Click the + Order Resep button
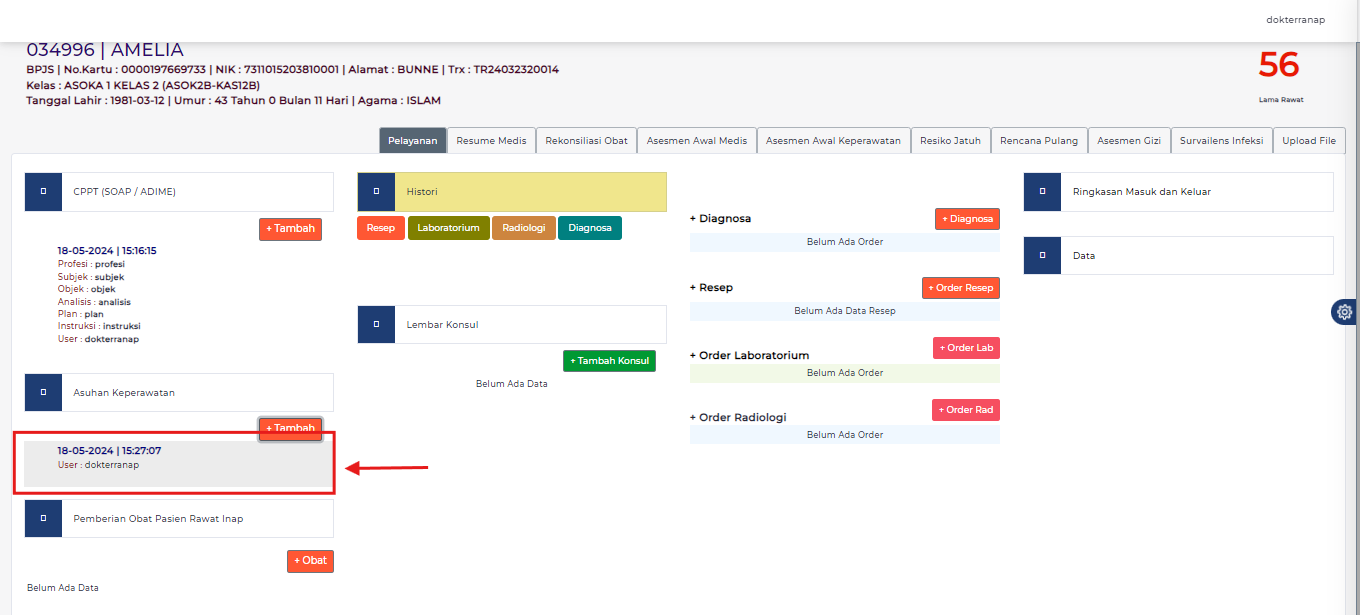 click(x=960, y=288)
